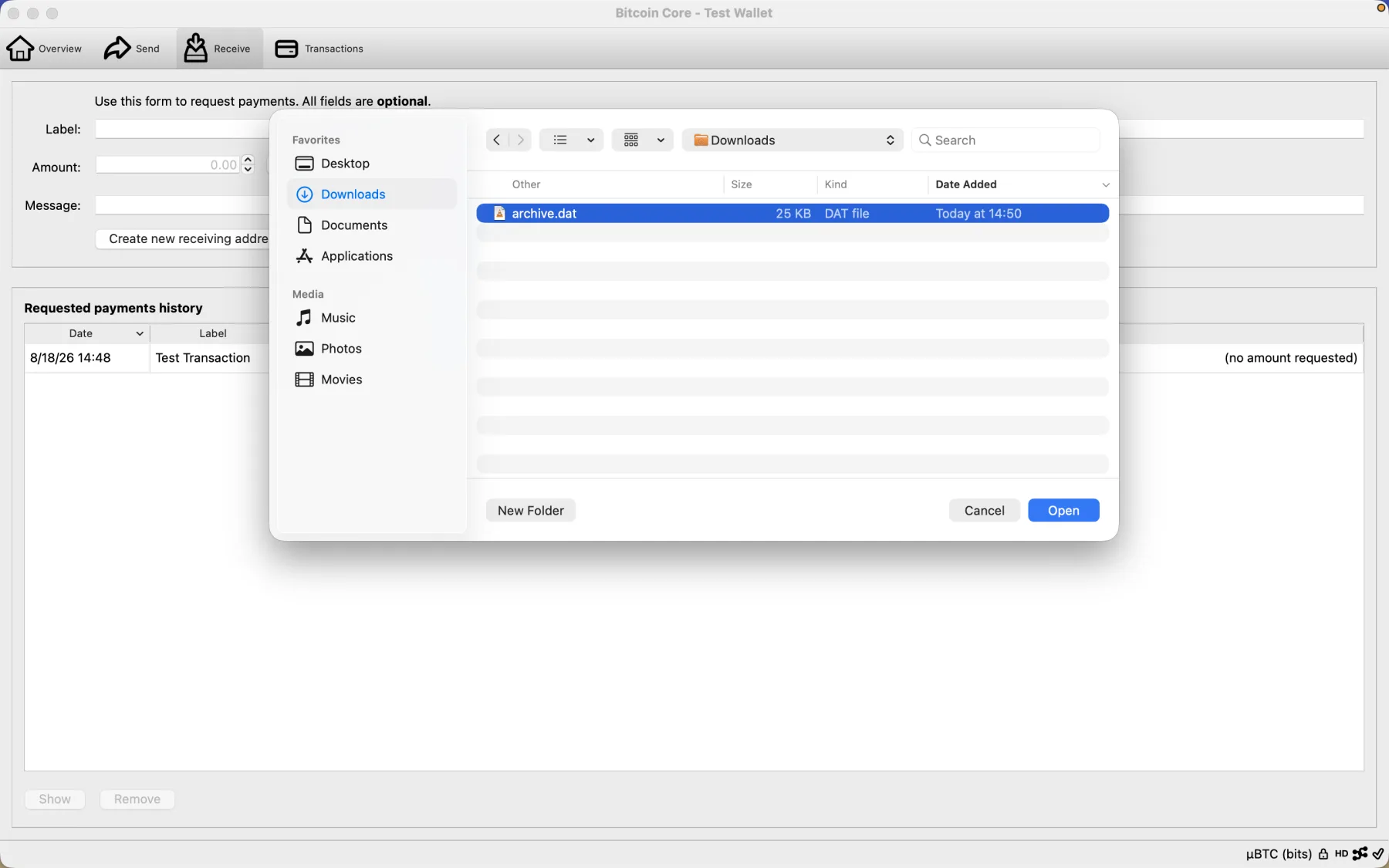Click the Desktop sidebar icon

pos(305,164)
